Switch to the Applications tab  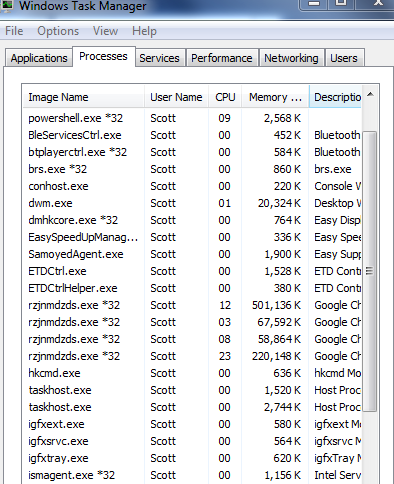click(x=39, y=58)
